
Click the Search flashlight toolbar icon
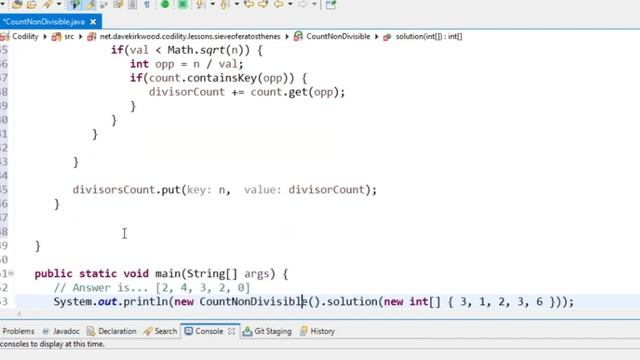click(x=47, y=4)
